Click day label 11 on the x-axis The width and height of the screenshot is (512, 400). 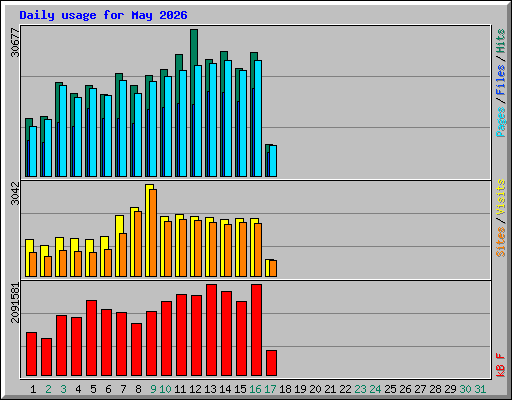[x=180, y=389]
